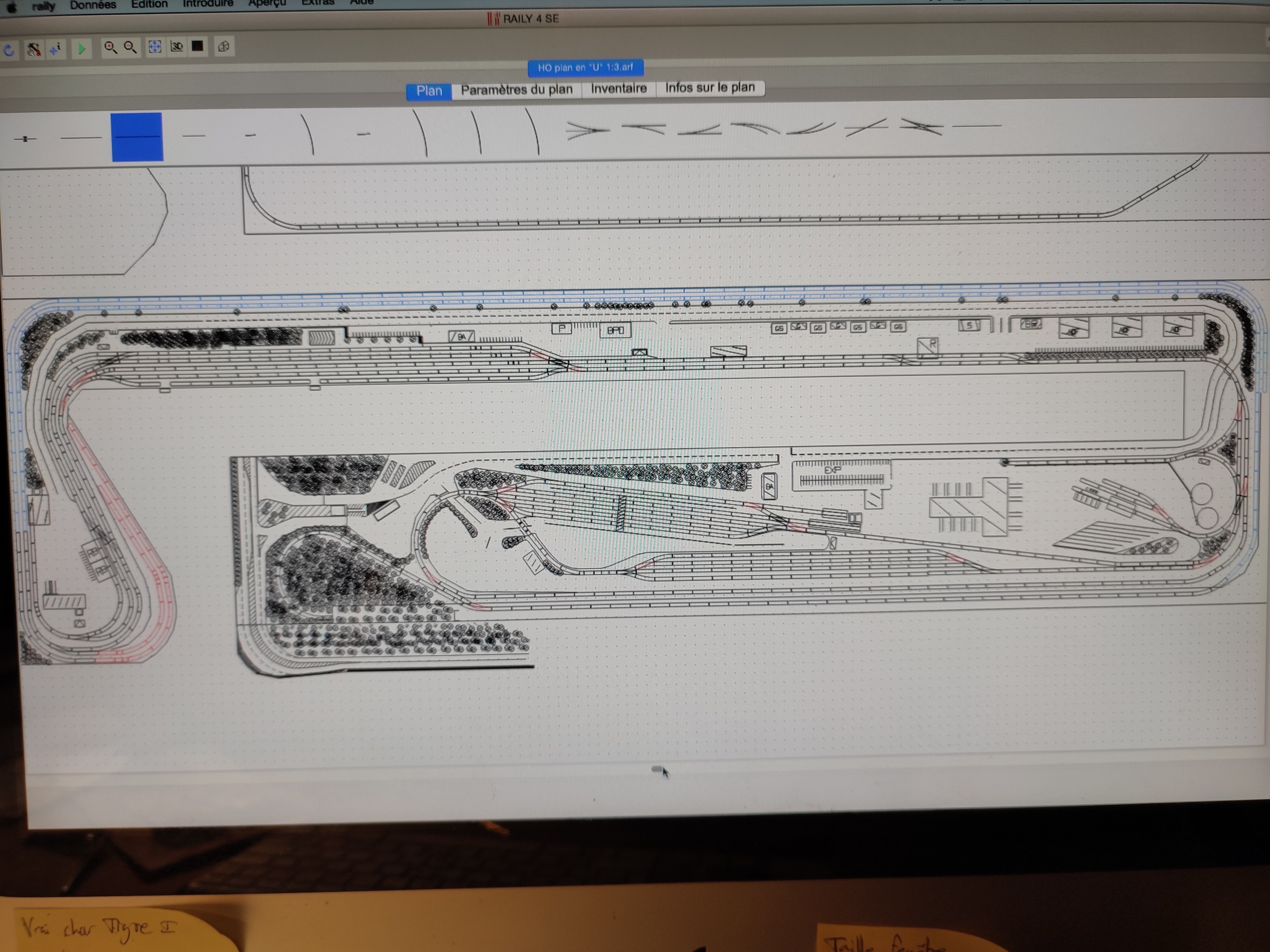Click the zoom out magnifier icon
Screen dimensions: 1270x952
[x=130, y=47]
